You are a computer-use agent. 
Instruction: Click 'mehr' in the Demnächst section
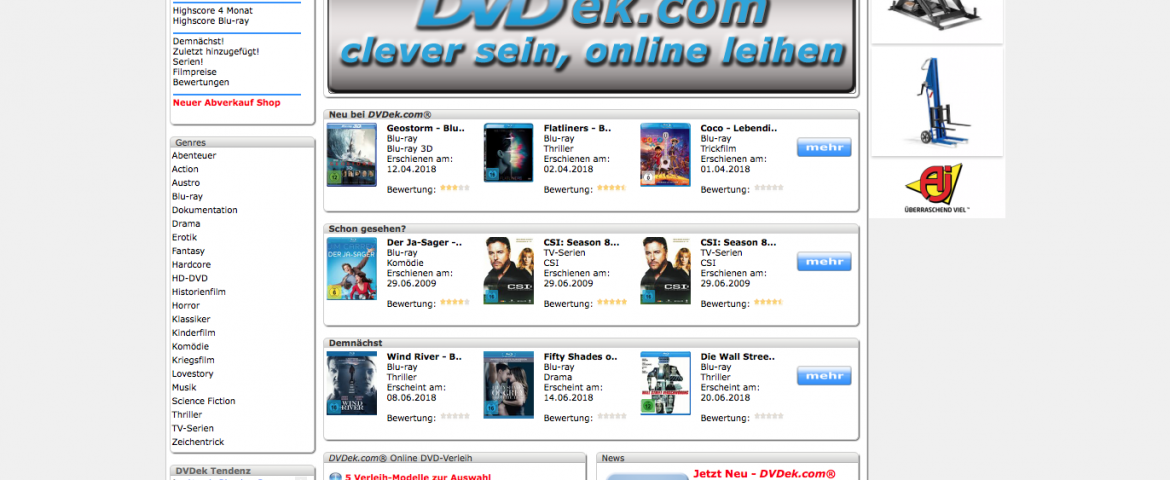coord(824,375)
